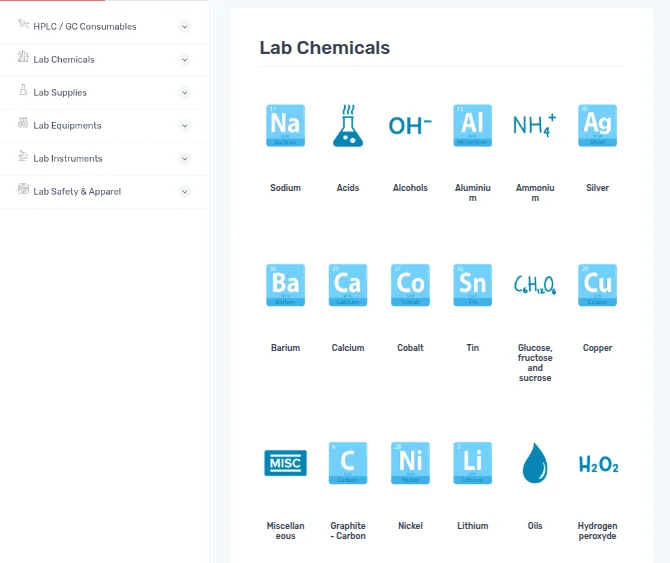Click the Sodium Na element icon
Screen dimensions: 670x563
[x=285, y=125]
